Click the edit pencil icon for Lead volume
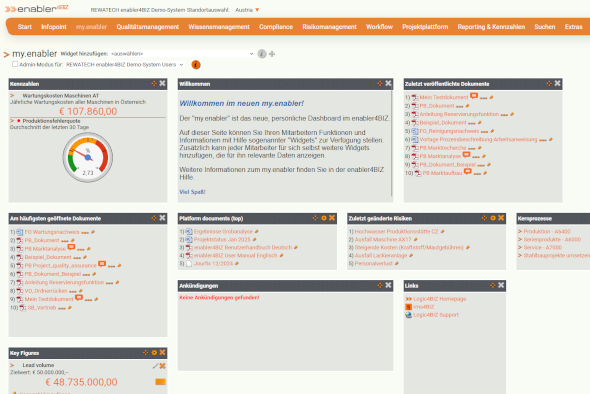Image resolution: width=590 pixels, height=394 pixels. [x=155, y=366]
